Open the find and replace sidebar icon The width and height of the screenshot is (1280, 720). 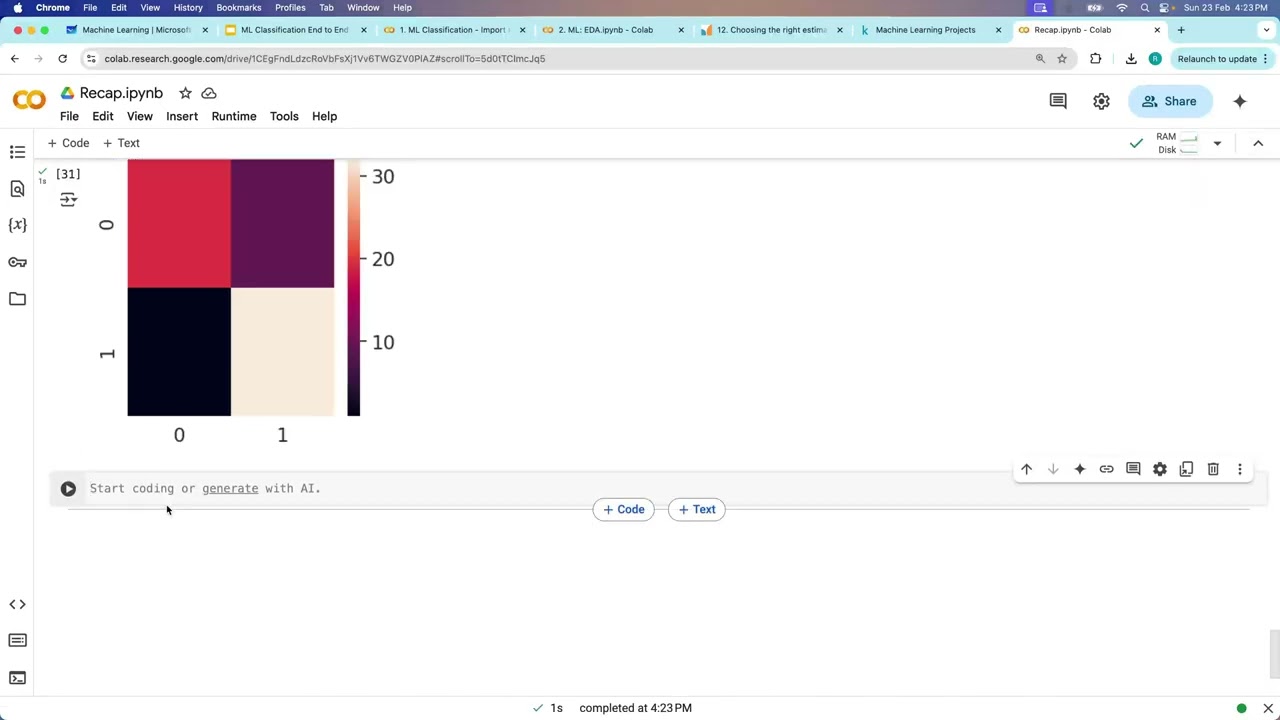tap(17, 188)
